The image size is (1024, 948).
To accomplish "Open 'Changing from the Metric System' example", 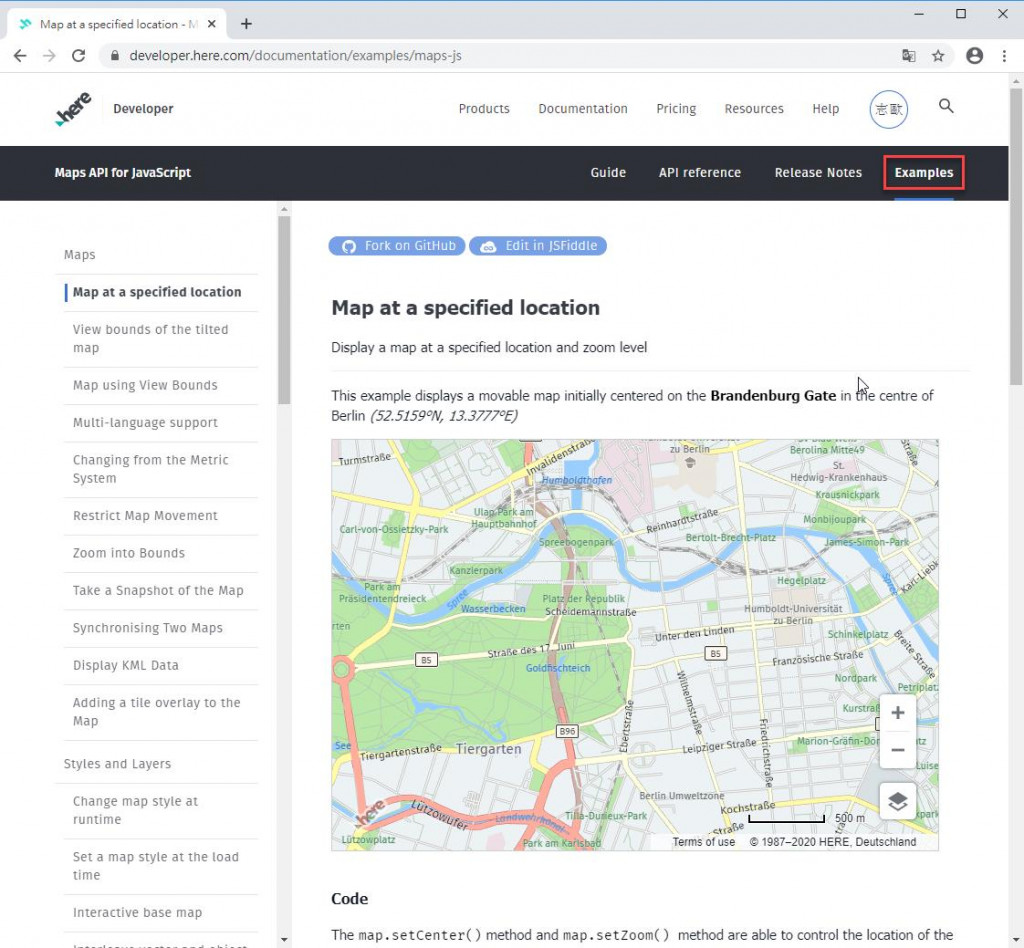I will [x=150, y=469].
